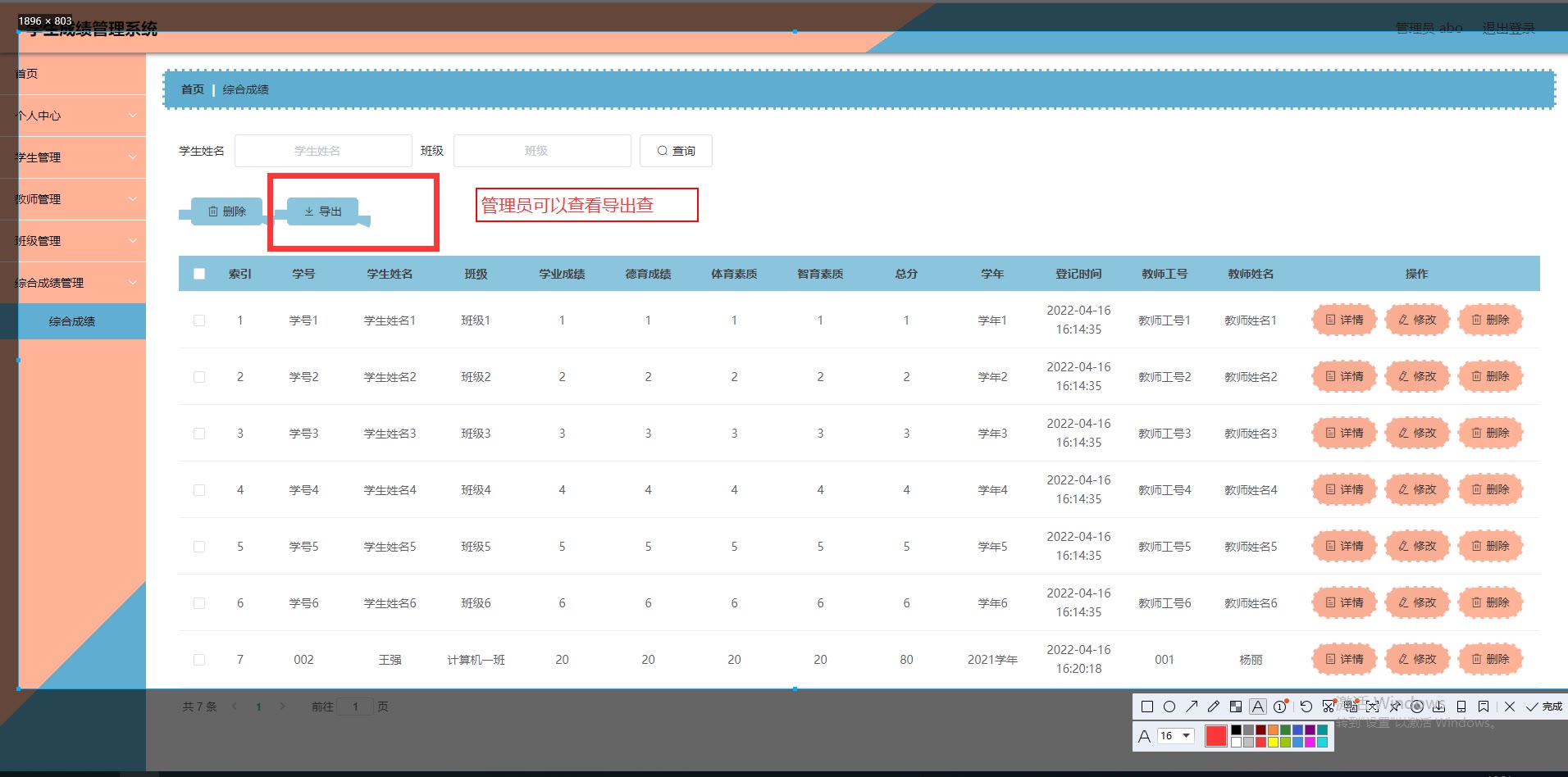Pick the black color swatch

[x=1236, y=730]
